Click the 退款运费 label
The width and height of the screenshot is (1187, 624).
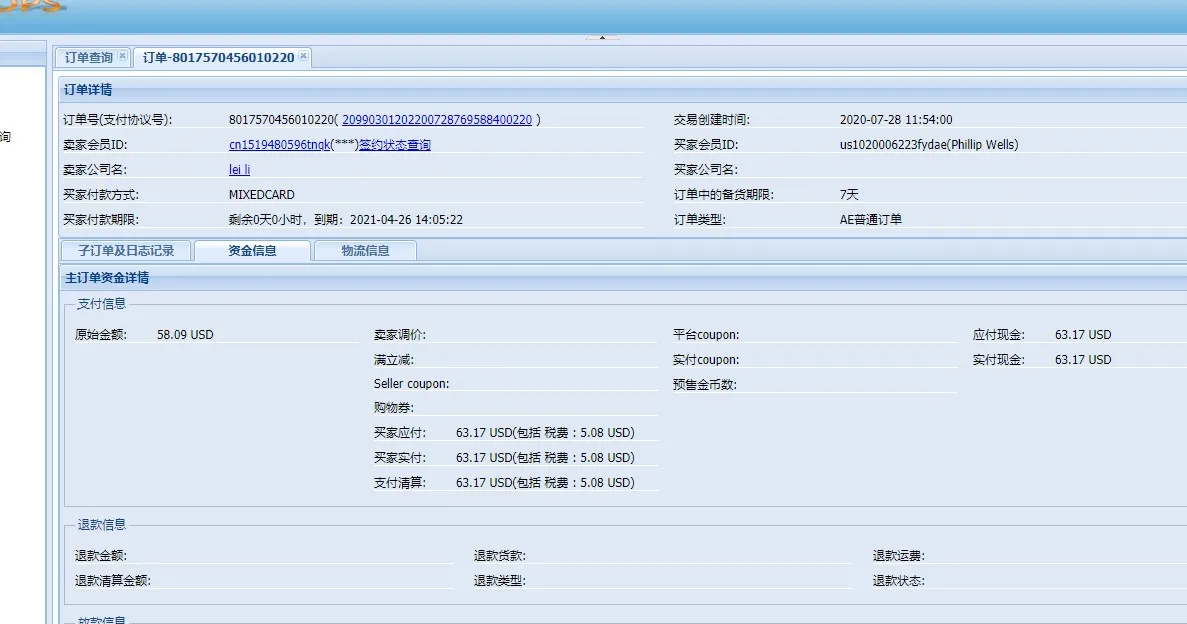[899, 556]
